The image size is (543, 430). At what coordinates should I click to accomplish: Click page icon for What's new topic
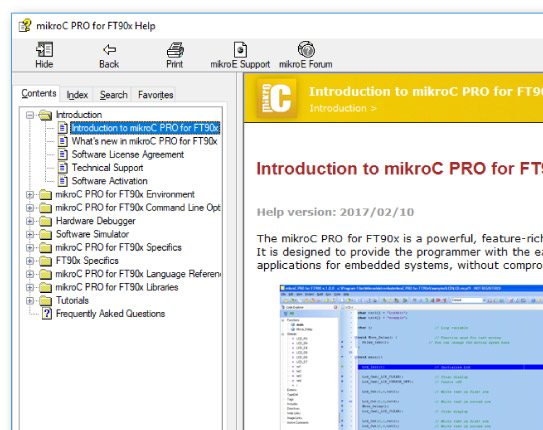63,141
